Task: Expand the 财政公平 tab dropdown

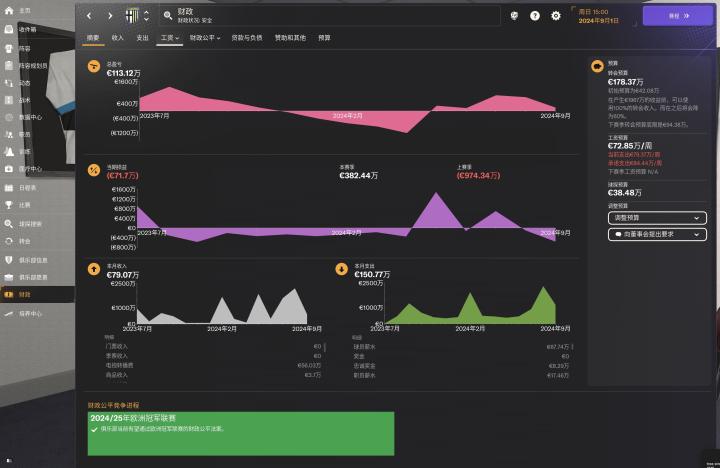Action: coord(204,37)
